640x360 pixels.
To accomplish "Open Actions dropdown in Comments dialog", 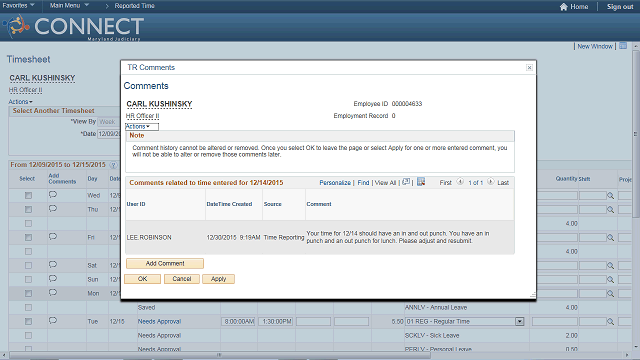I will 141,127.
